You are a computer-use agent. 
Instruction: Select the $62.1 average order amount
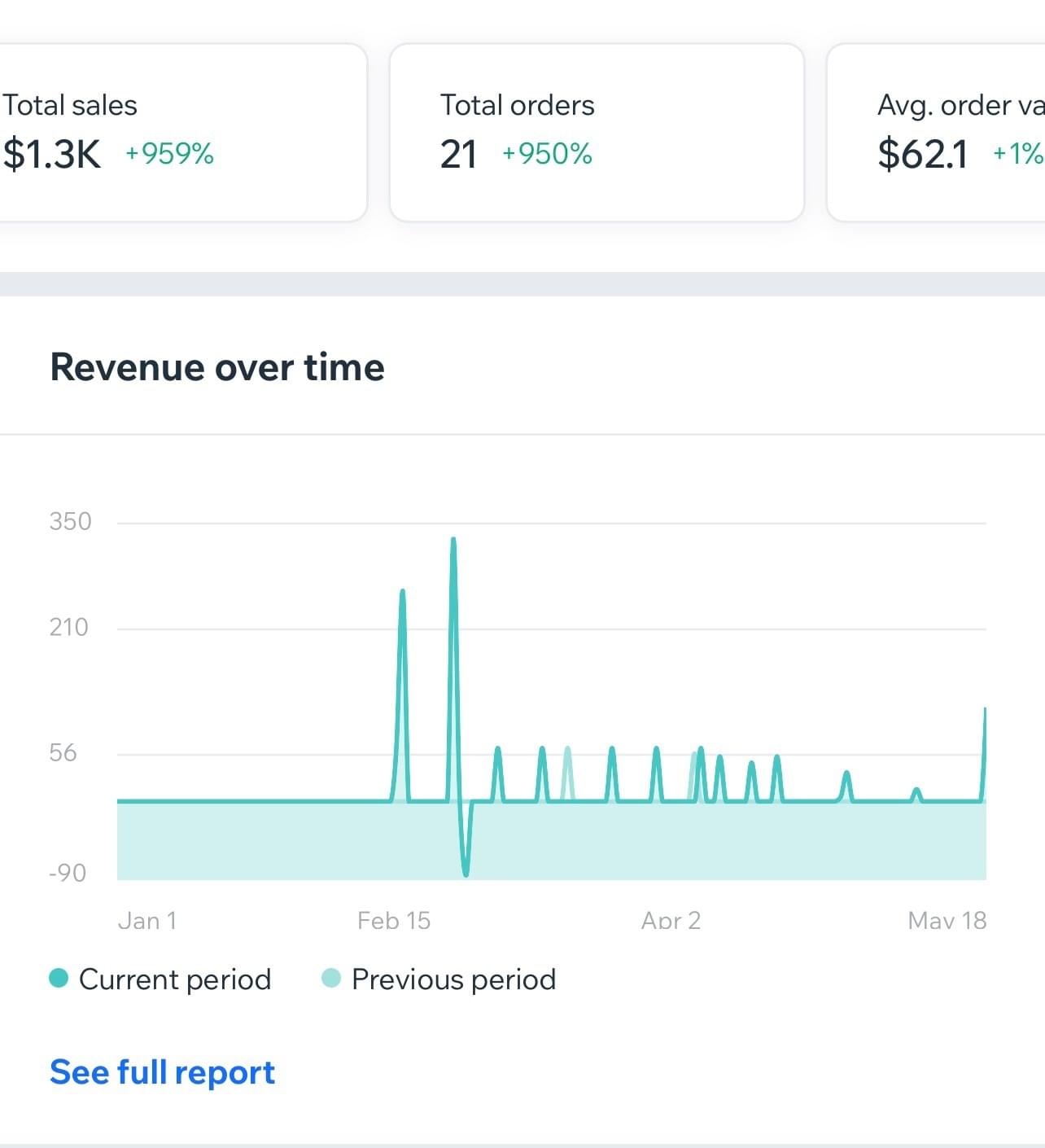click(x=923, y=154)
